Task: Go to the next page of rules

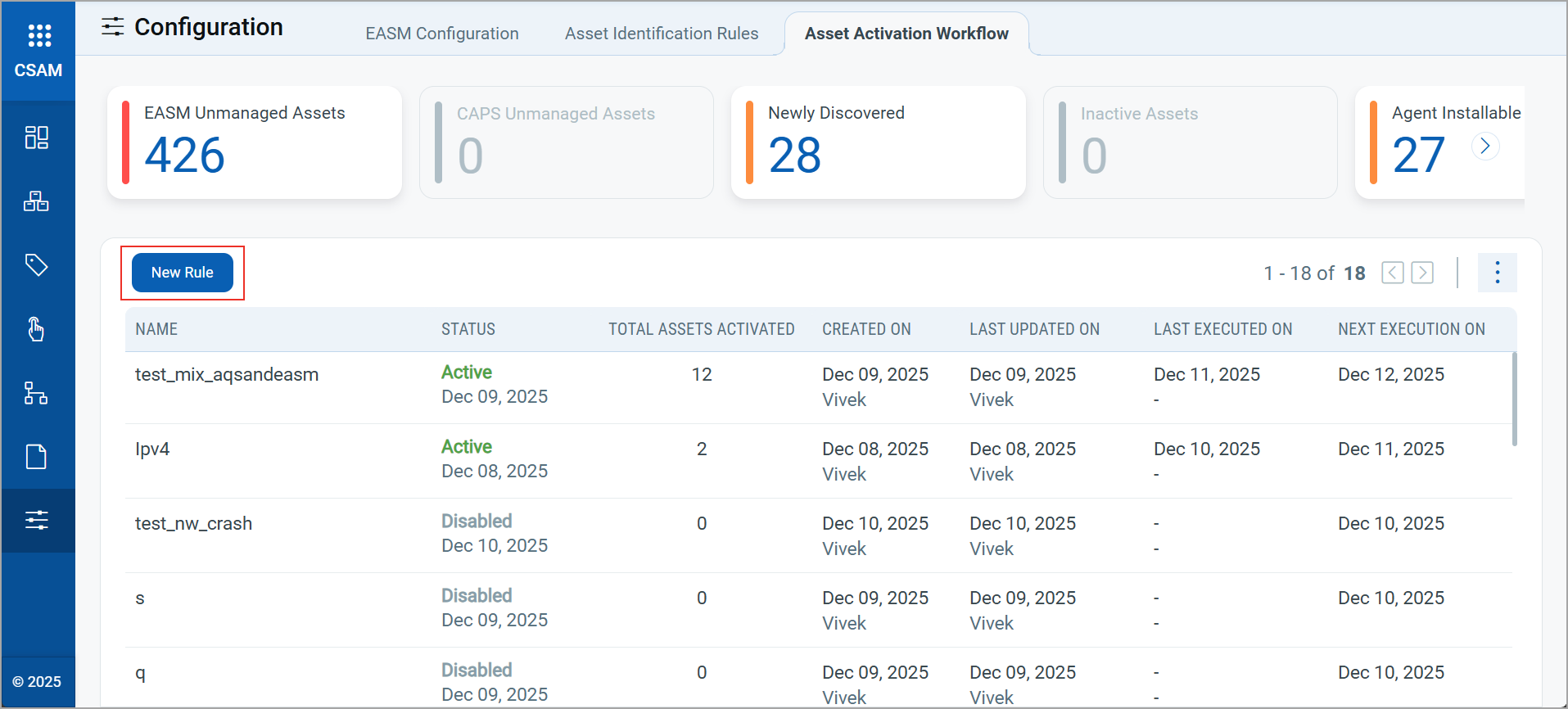Action: [x=1422, y=273]
